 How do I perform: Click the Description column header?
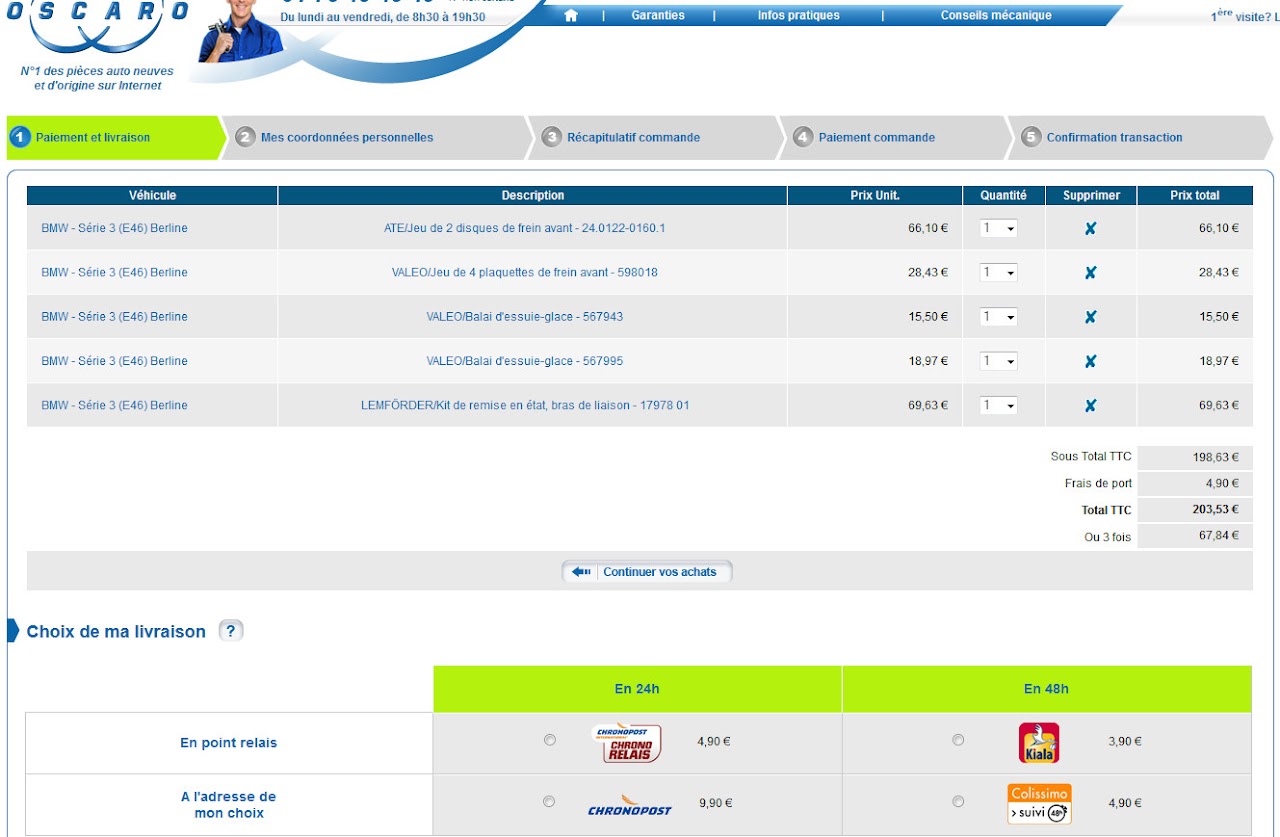click(533, 195)
